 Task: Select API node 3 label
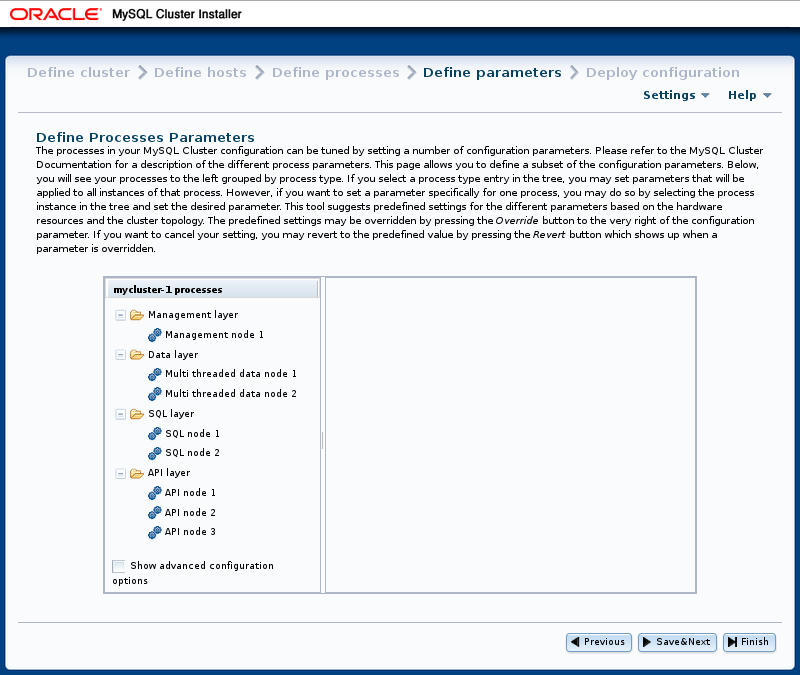pos(190,532)
